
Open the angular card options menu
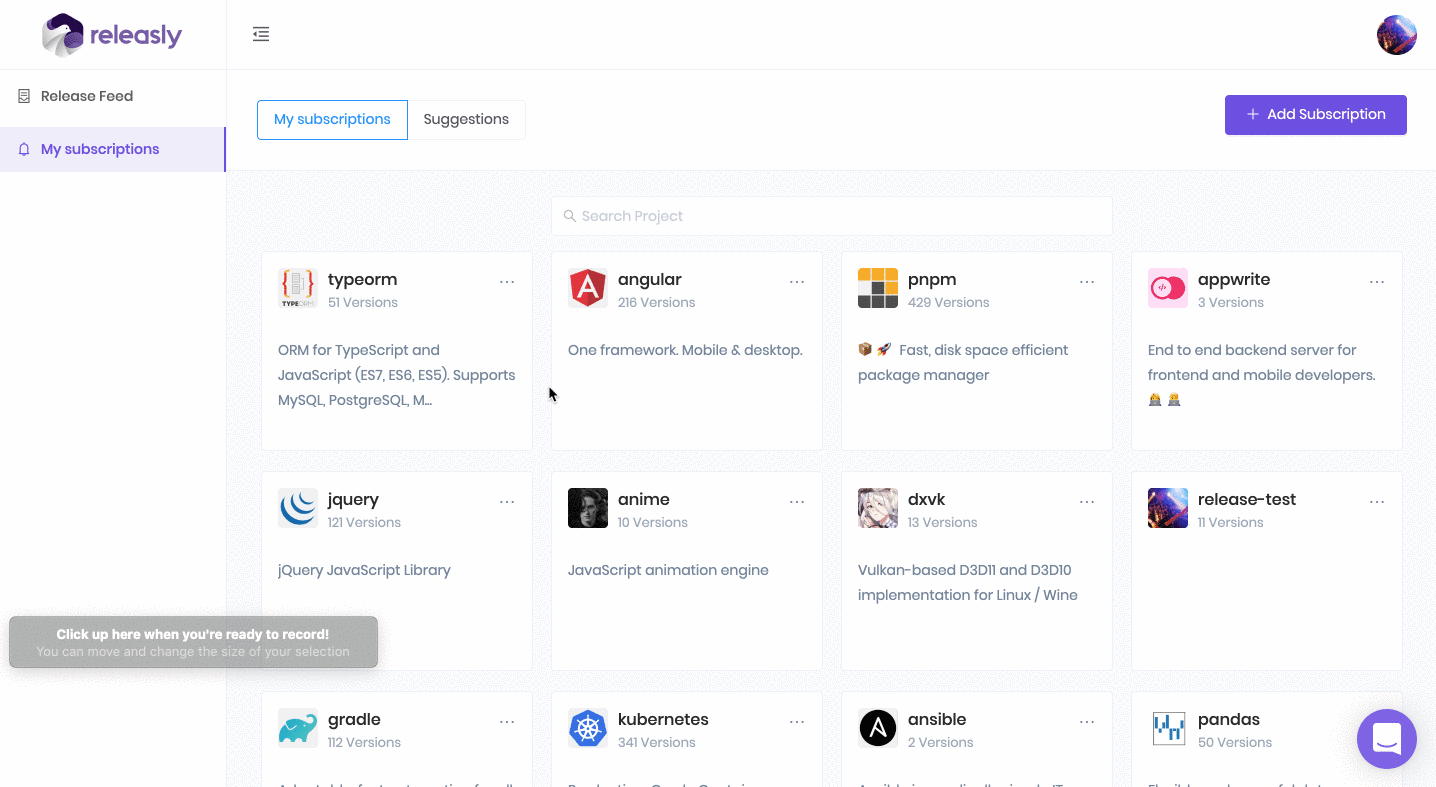click(x=797, y=282)
